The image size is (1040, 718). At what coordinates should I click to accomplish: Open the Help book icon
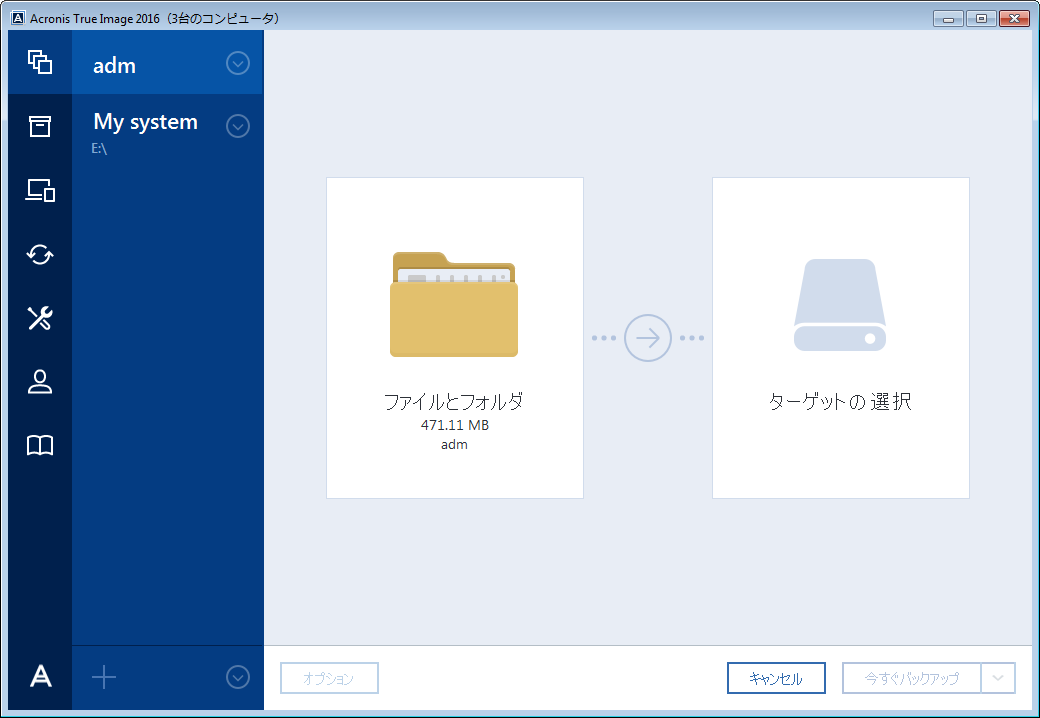coord(40,446)
